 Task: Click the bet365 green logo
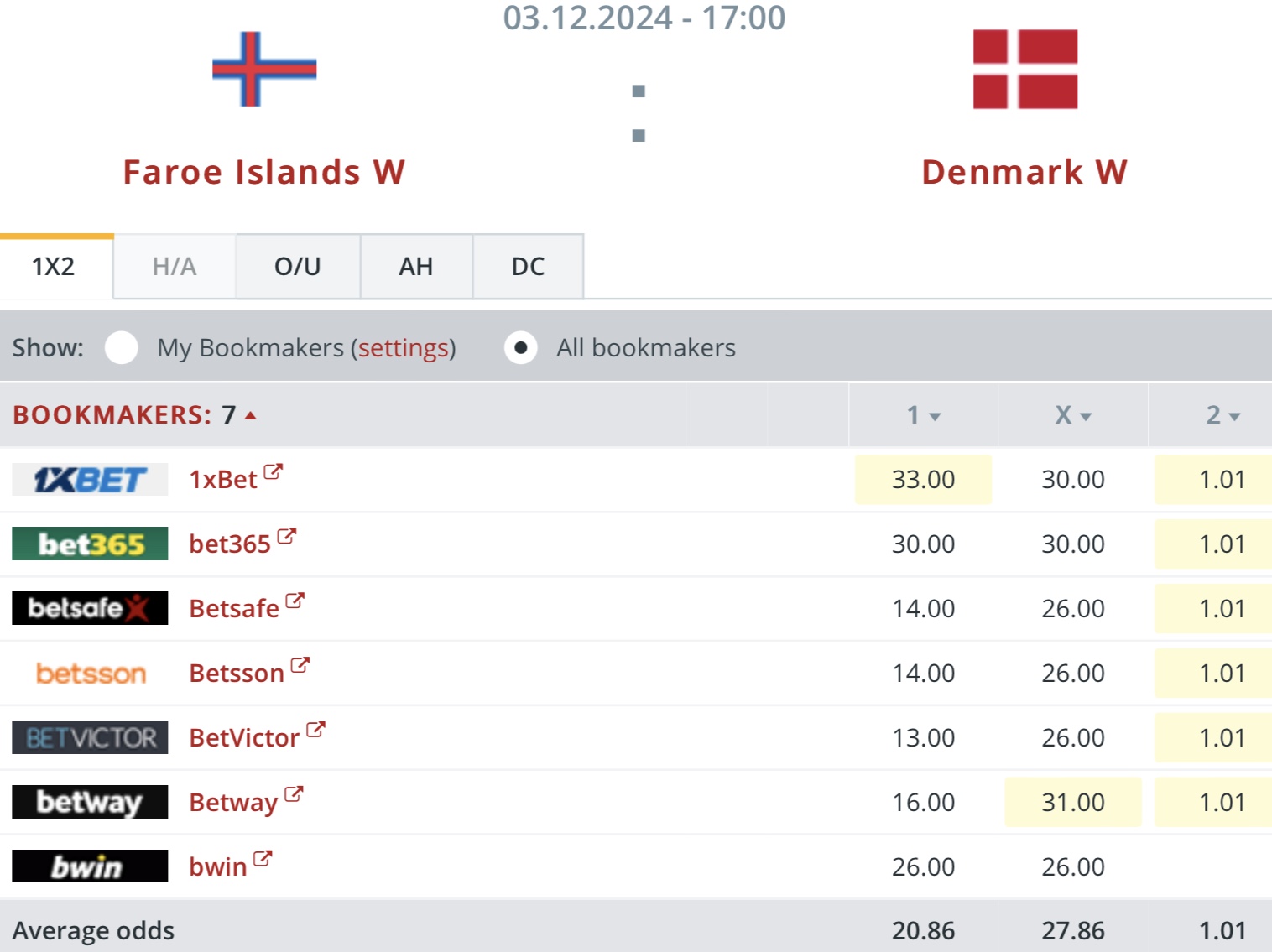click(x=90, y=544)
